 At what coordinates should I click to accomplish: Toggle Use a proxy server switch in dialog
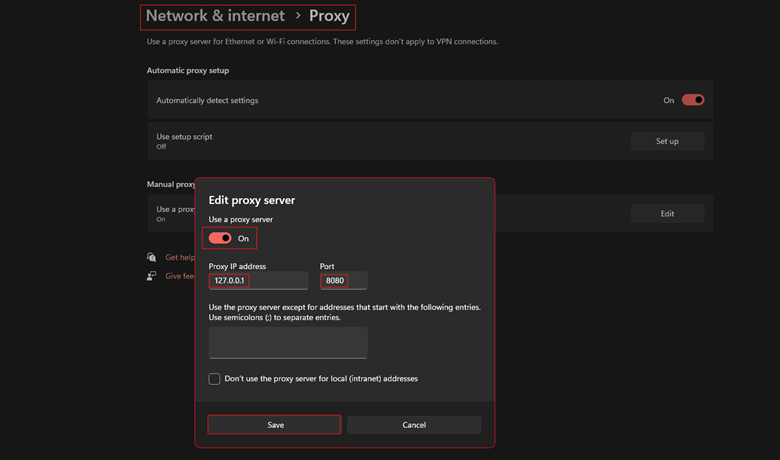pos(220,238)
